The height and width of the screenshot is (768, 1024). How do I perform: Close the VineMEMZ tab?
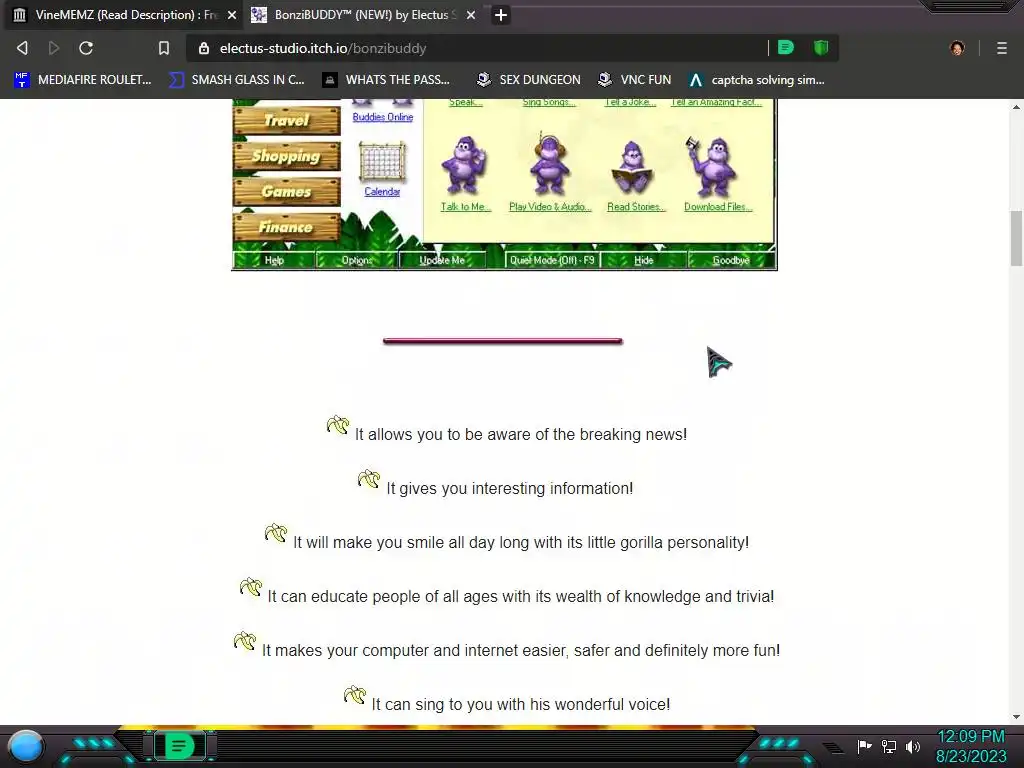(232, 15)
